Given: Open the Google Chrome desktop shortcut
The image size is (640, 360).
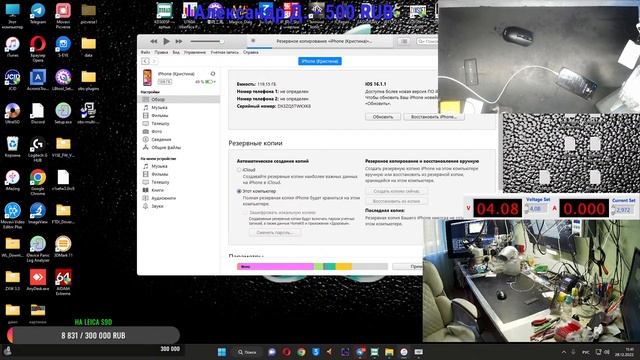Looking at the screenshot, I should pyautogui.click(x=38, y=182).
